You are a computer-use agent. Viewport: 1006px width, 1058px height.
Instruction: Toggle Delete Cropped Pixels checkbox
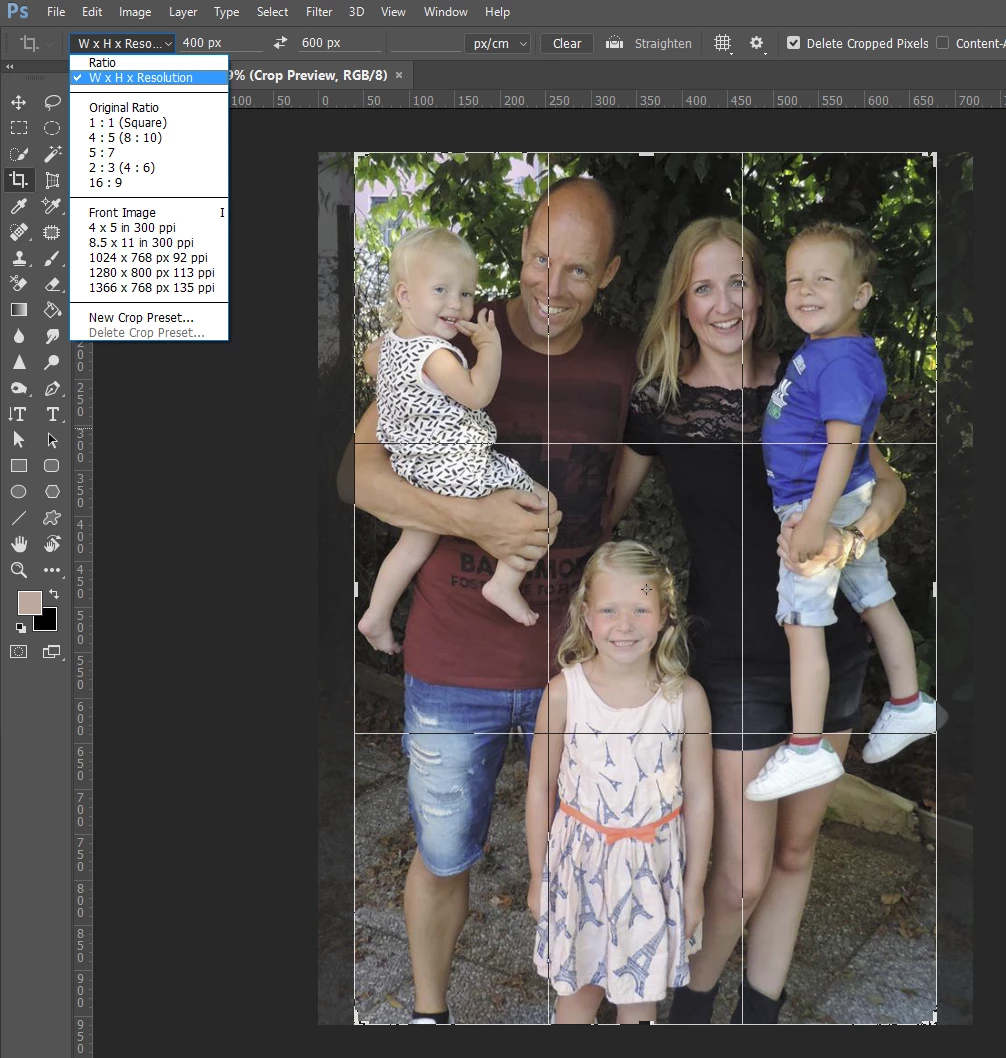(x=793, y=43)
